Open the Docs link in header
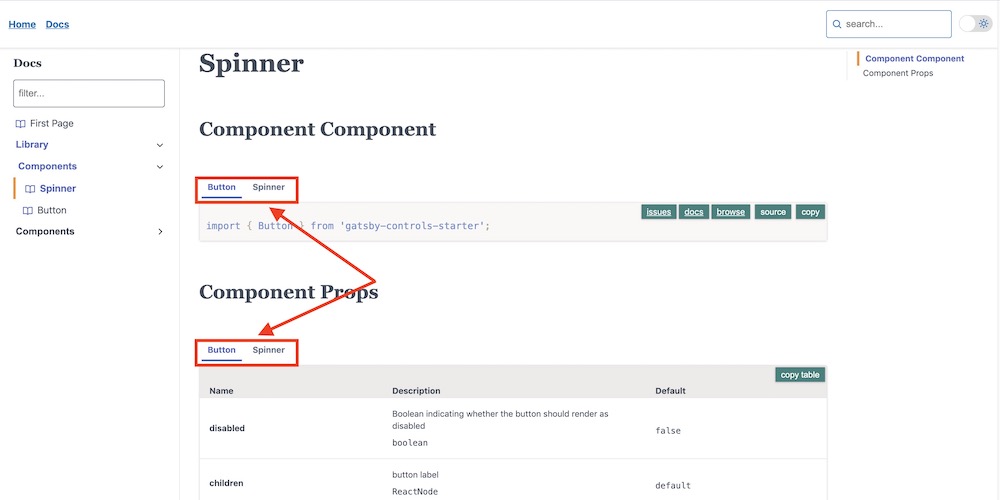The image size is (1000, 500). tap(57, 24)
